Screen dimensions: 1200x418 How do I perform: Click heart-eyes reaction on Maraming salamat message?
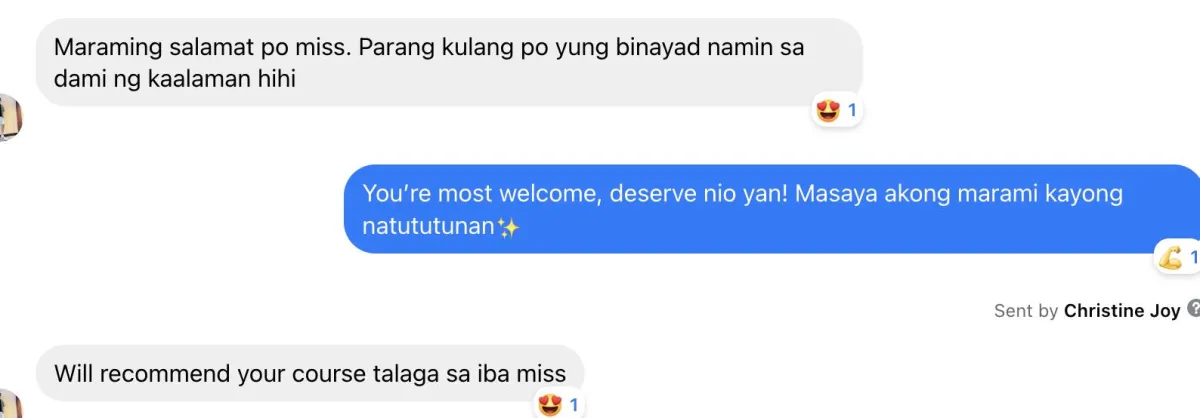point(828,111)
